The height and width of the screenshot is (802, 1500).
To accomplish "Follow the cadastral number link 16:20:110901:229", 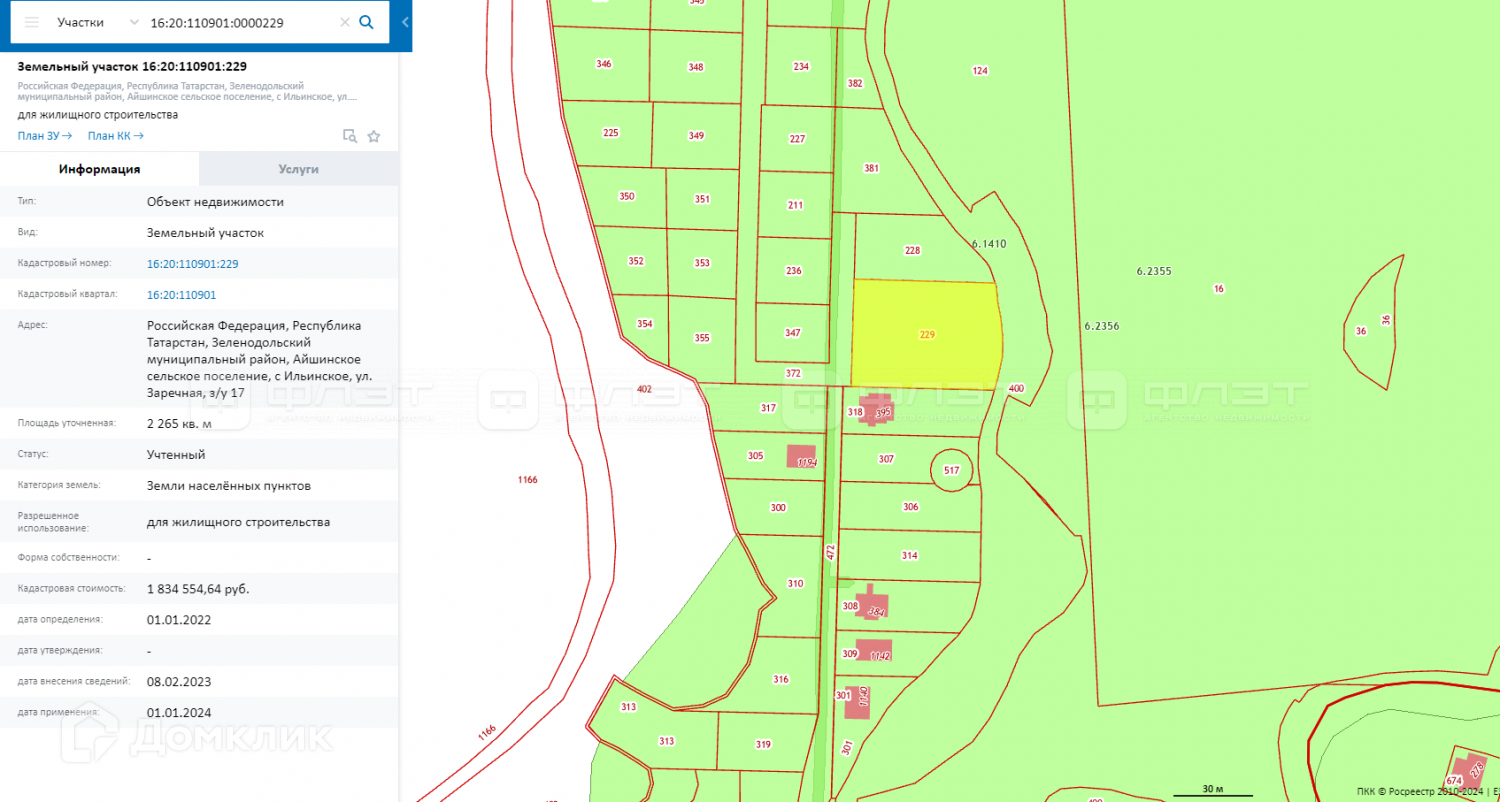I will point(192,264).
